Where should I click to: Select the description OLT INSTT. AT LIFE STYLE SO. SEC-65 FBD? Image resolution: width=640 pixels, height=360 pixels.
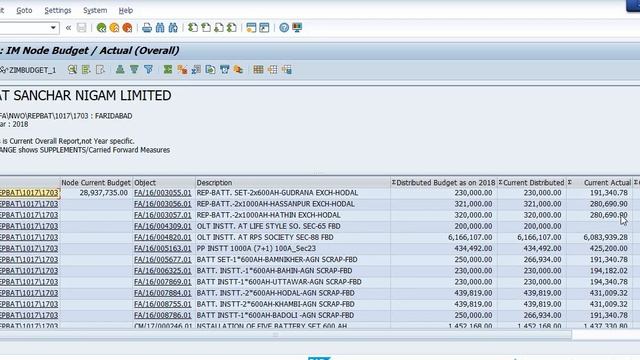269,226
